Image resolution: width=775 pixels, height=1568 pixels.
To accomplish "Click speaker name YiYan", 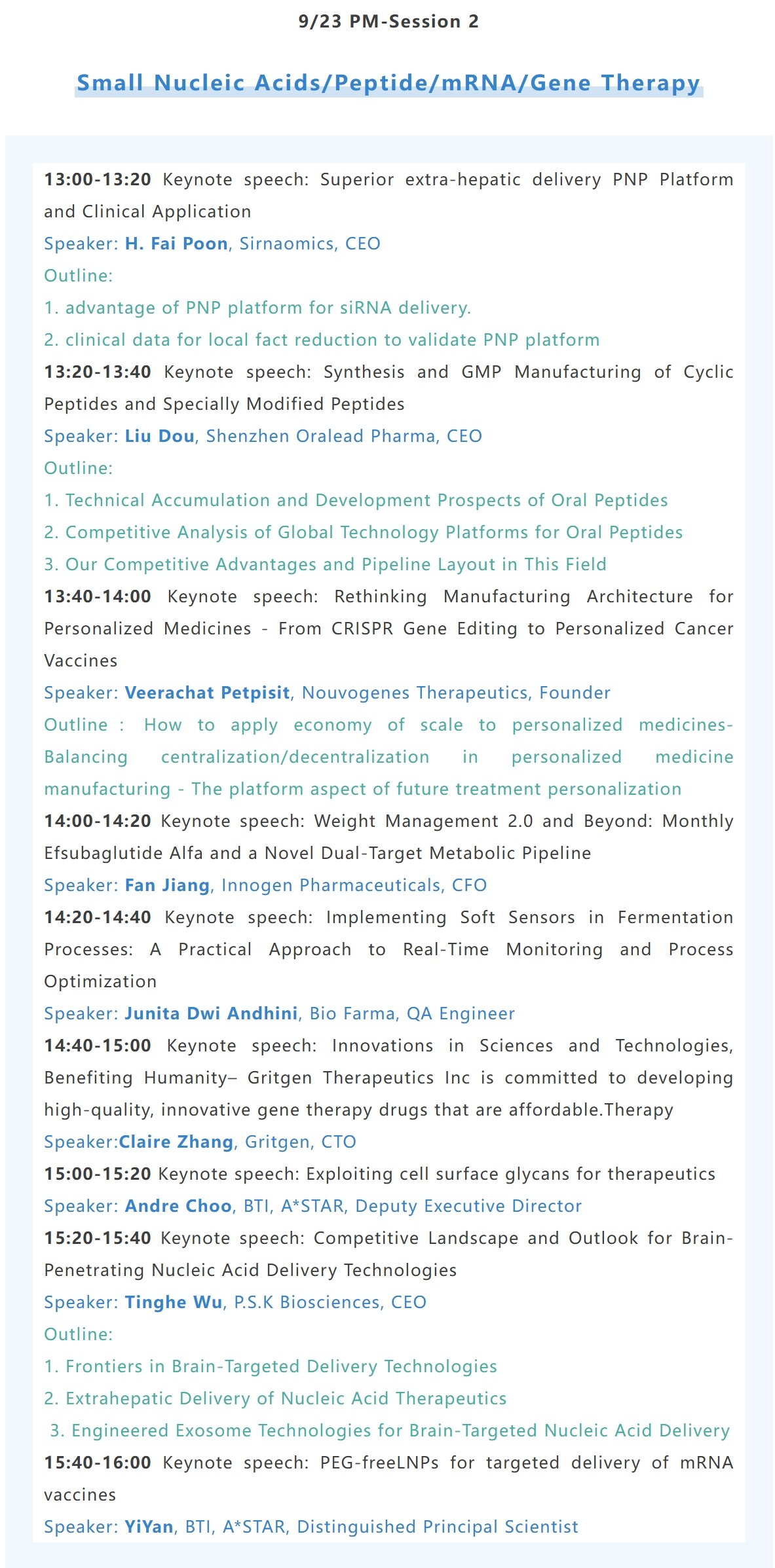I will coord(149,1527).
